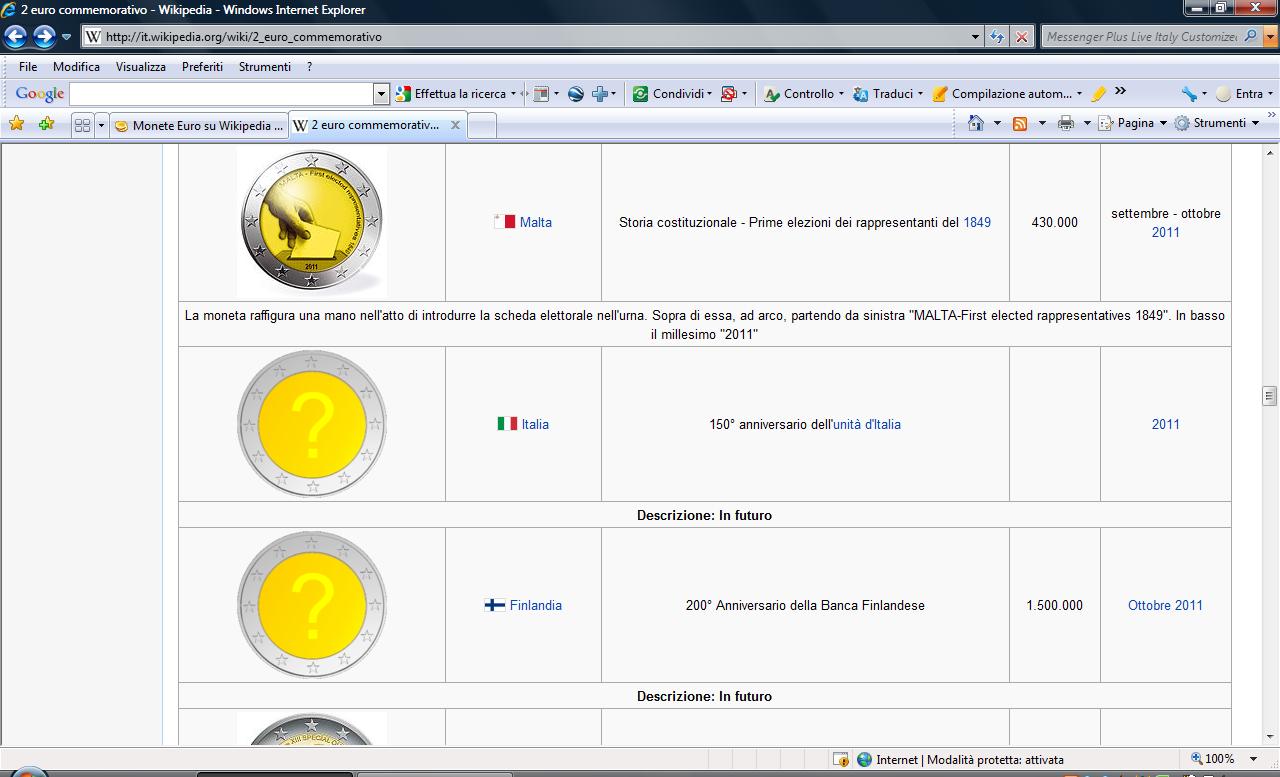Change zoom level 100% in status bar
1280x777 pixels.
(1226, 759)
